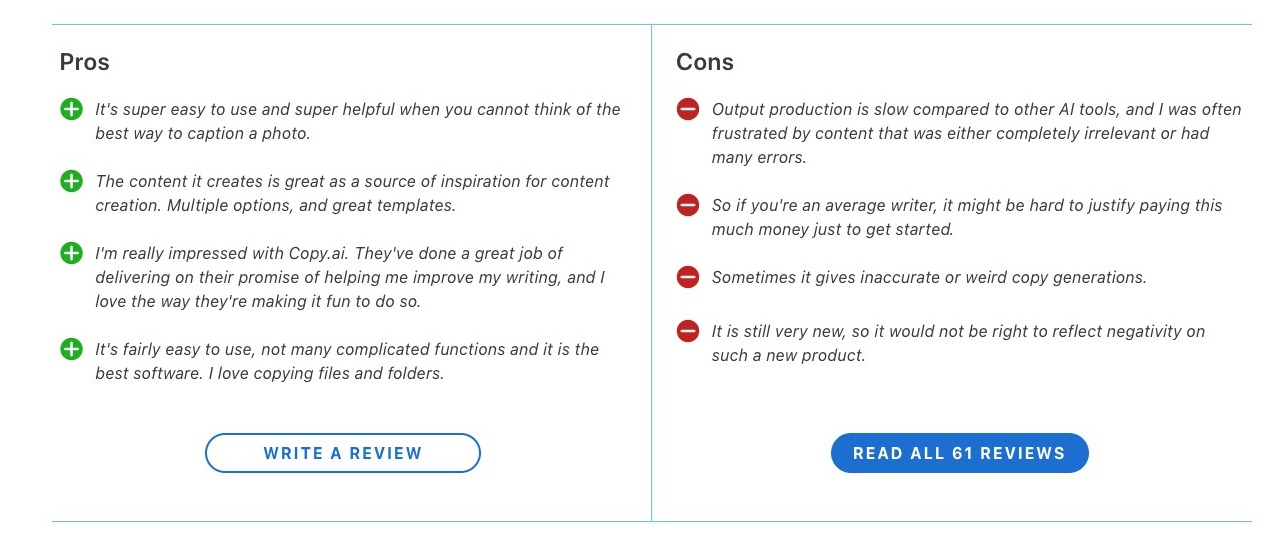Viewport: 1287px width, 558px height.
Task: Click the green plus icon next to "fairly easy to use"
Action: pos(71,349)
